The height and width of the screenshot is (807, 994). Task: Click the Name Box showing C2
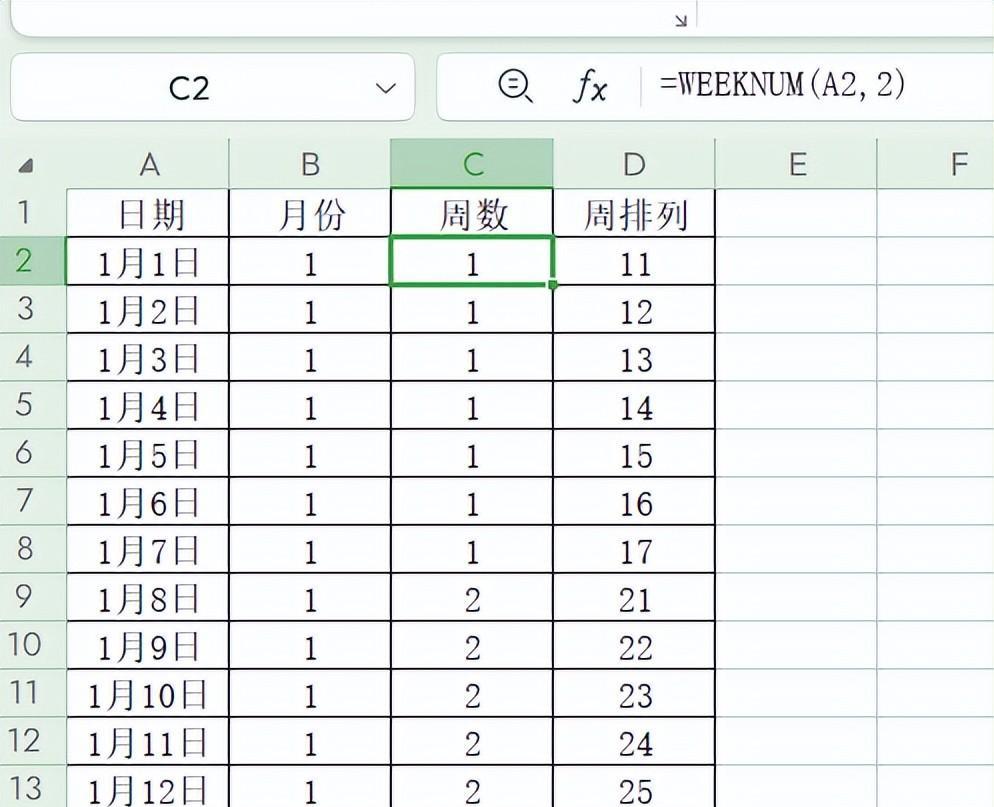pyautogui.click(x=212, y=87)
